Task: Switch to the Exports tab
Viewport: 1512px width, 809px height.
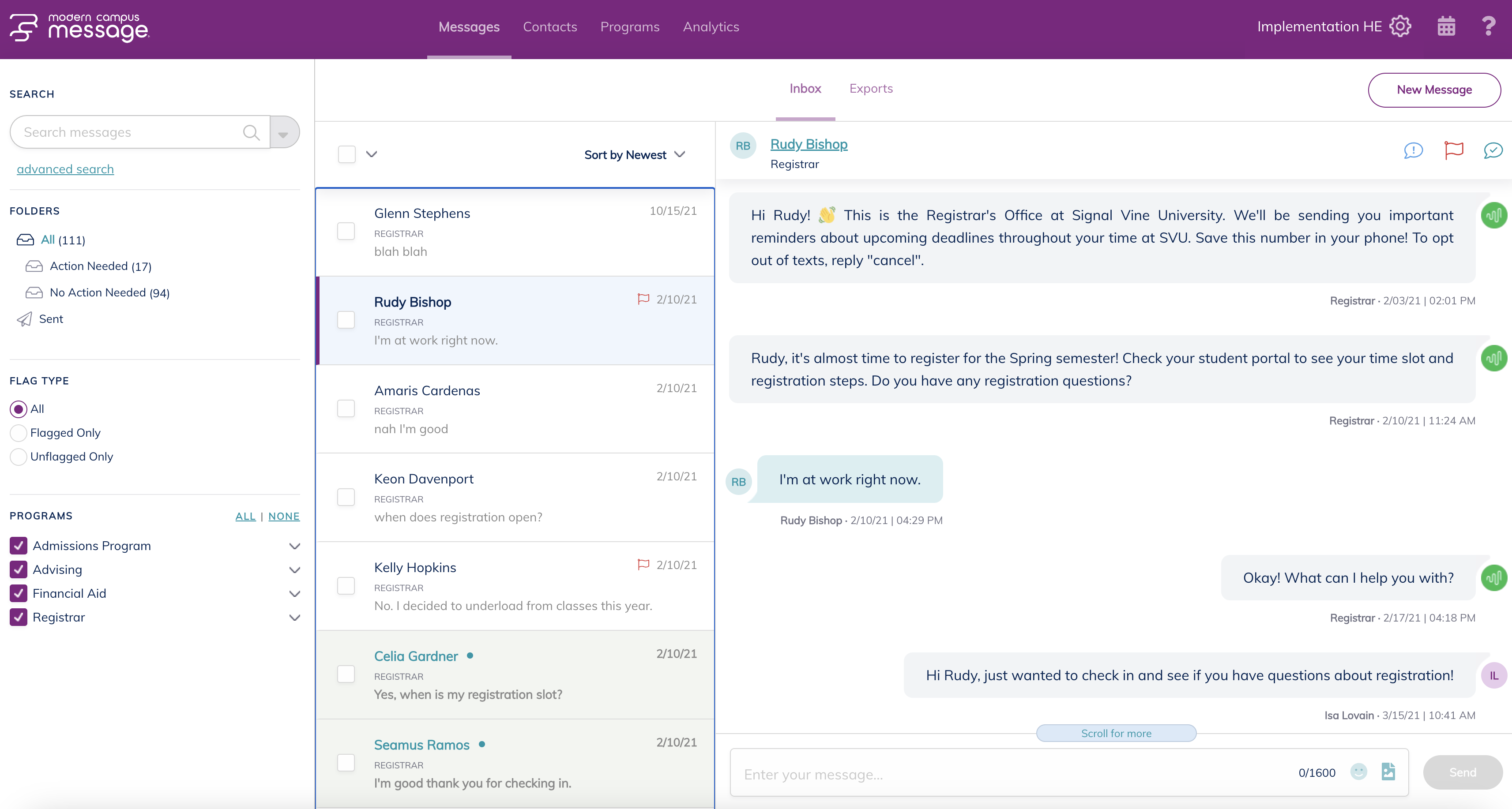Action: 871,89
